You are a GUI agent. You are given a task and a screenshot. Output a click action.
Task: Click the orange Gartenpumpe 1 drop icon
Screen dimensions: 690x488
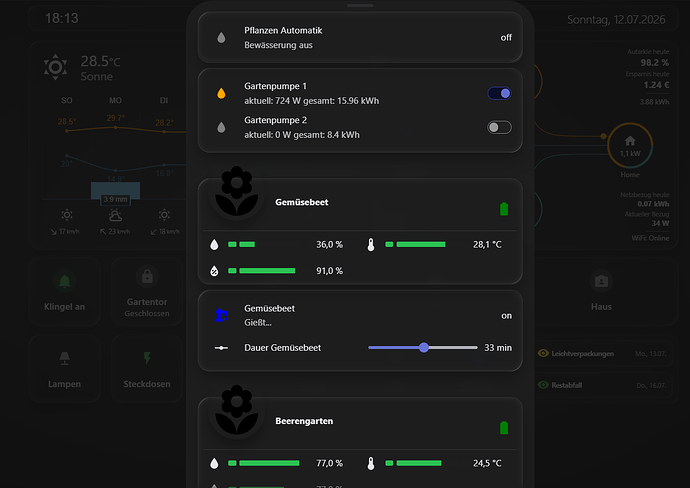tap(221, 93)
